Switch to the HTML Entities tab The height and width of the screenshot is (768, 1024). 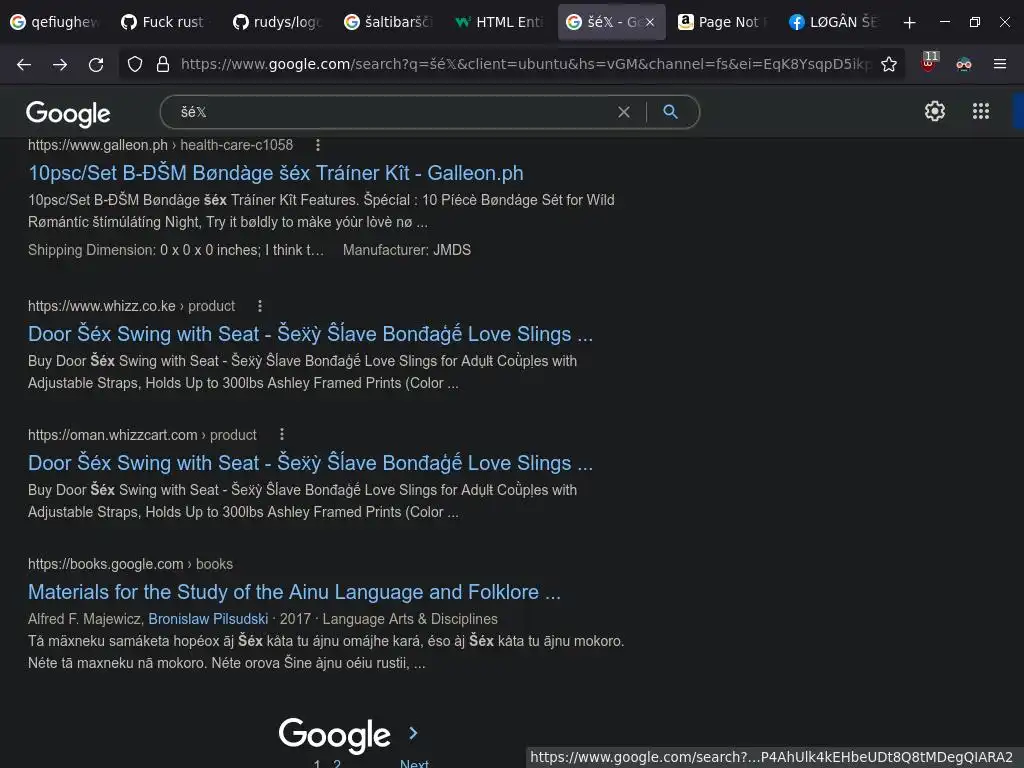pos(500,22)
